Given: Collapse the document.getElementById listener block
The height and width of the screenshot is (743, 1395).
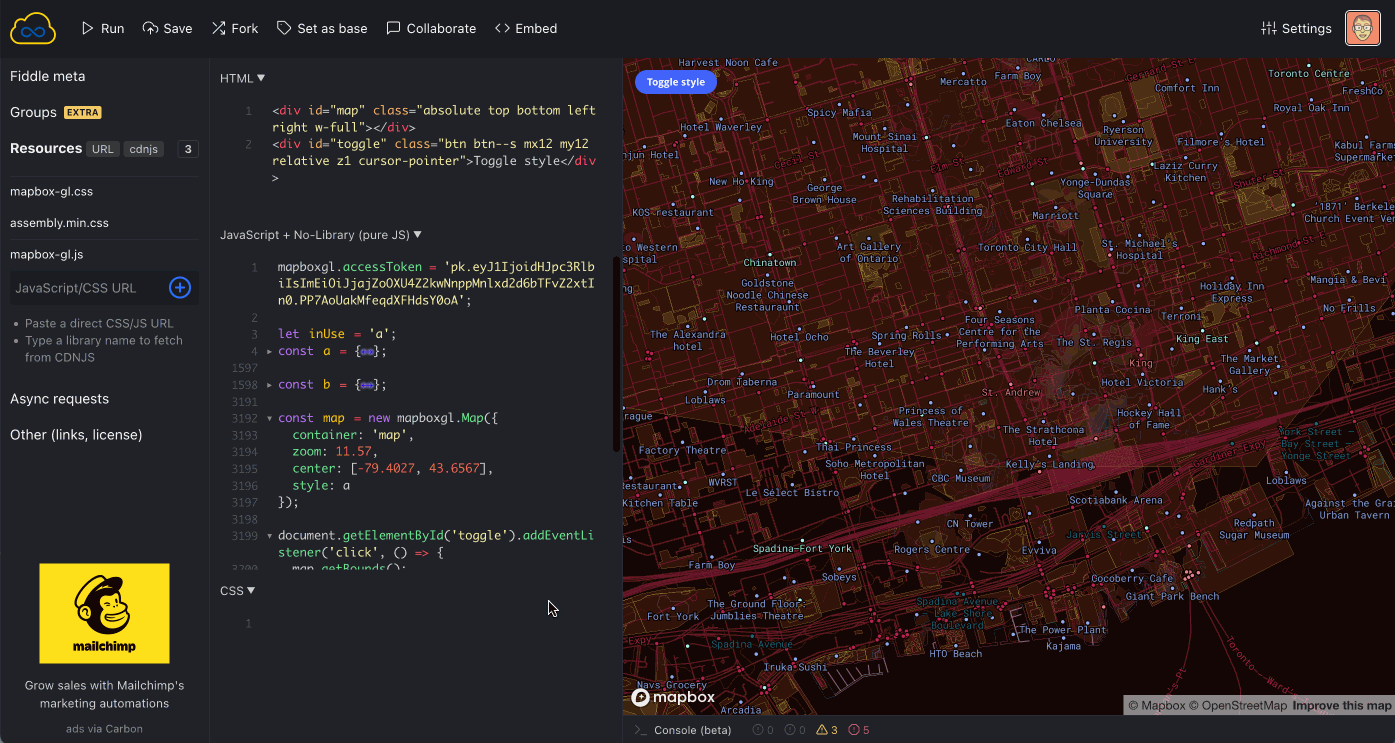Looking at the screenshot, I should (270, 536).
